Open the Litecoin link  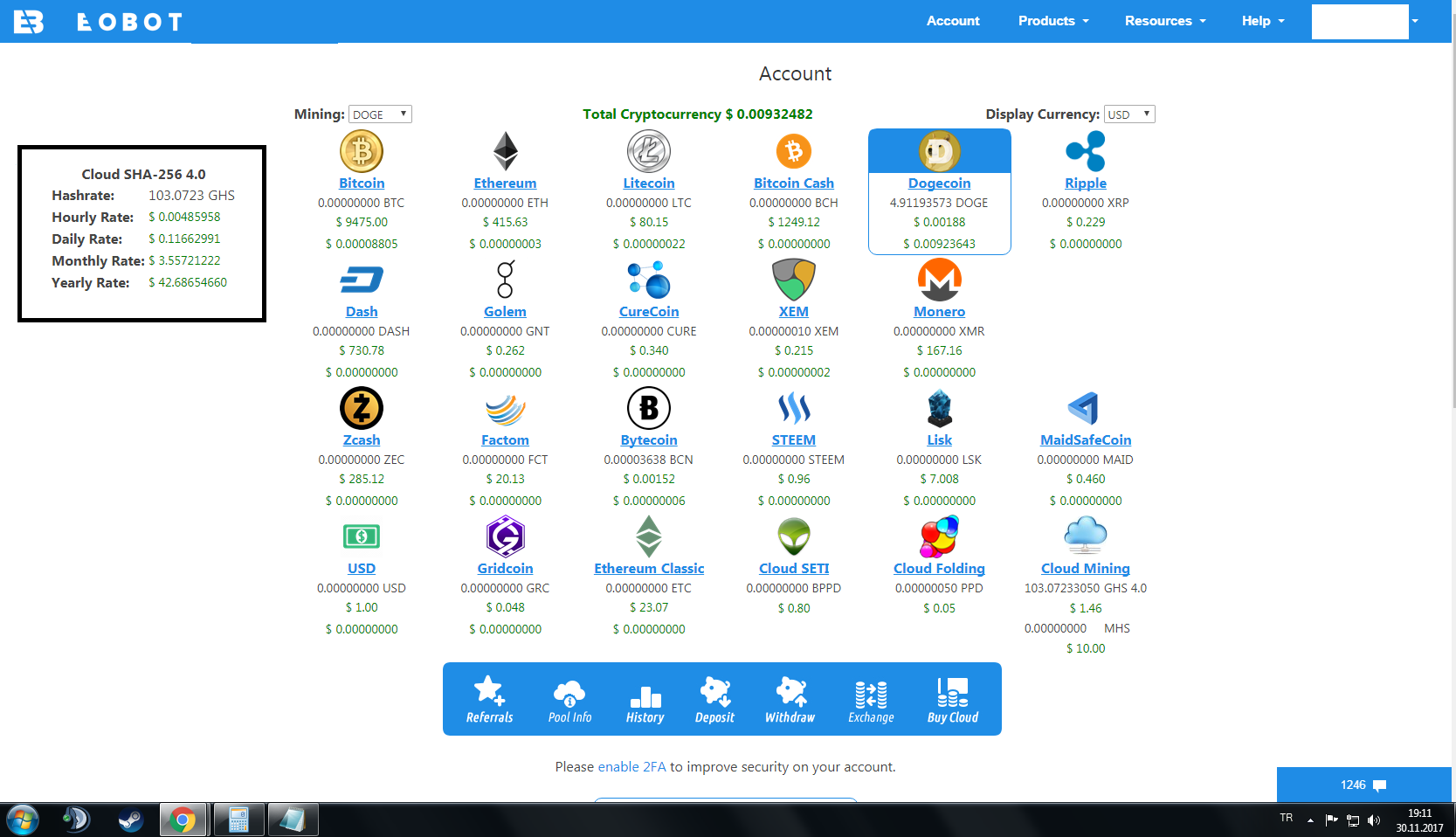click(649, 183)
